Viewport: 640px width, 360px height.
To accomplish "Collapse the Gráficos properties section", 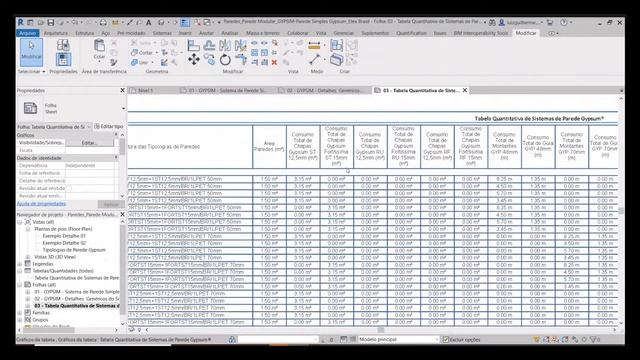I will tap(116, 135).
